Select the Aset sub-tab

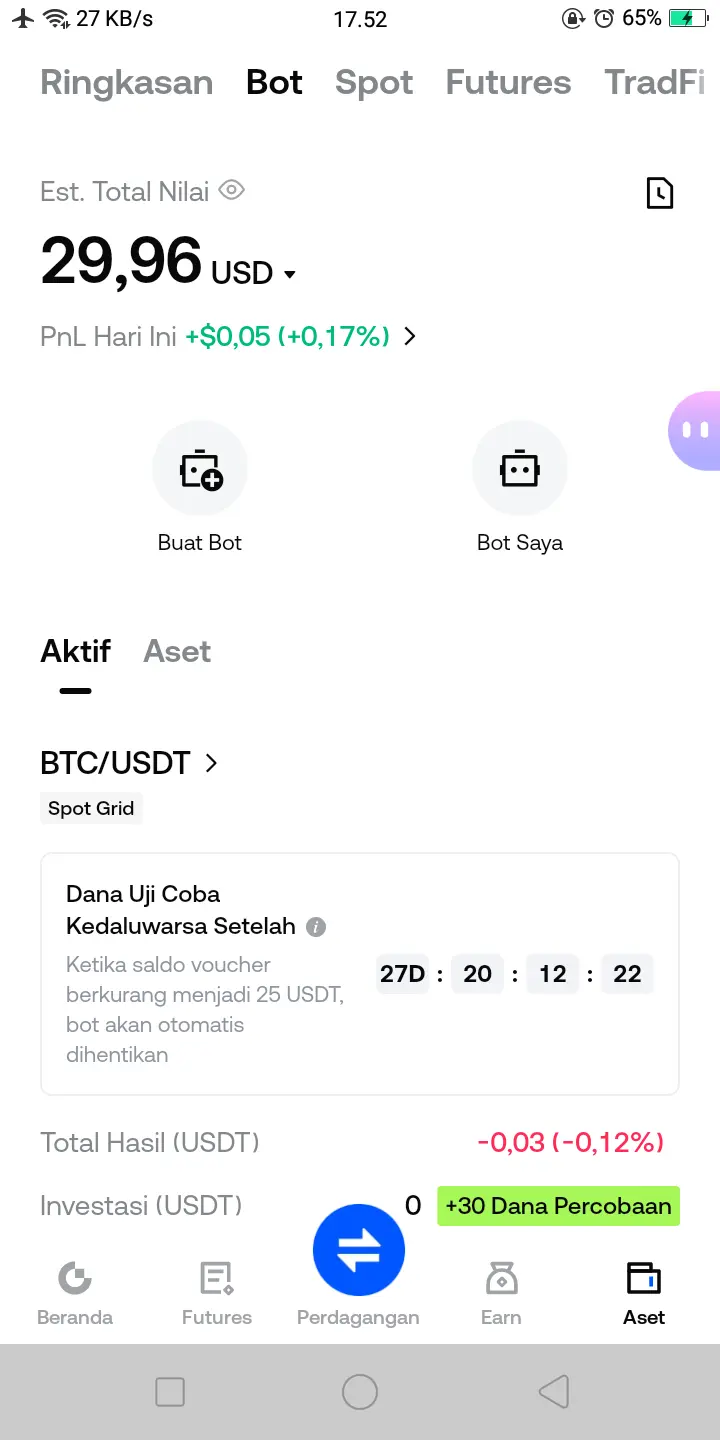click(177, 652)
